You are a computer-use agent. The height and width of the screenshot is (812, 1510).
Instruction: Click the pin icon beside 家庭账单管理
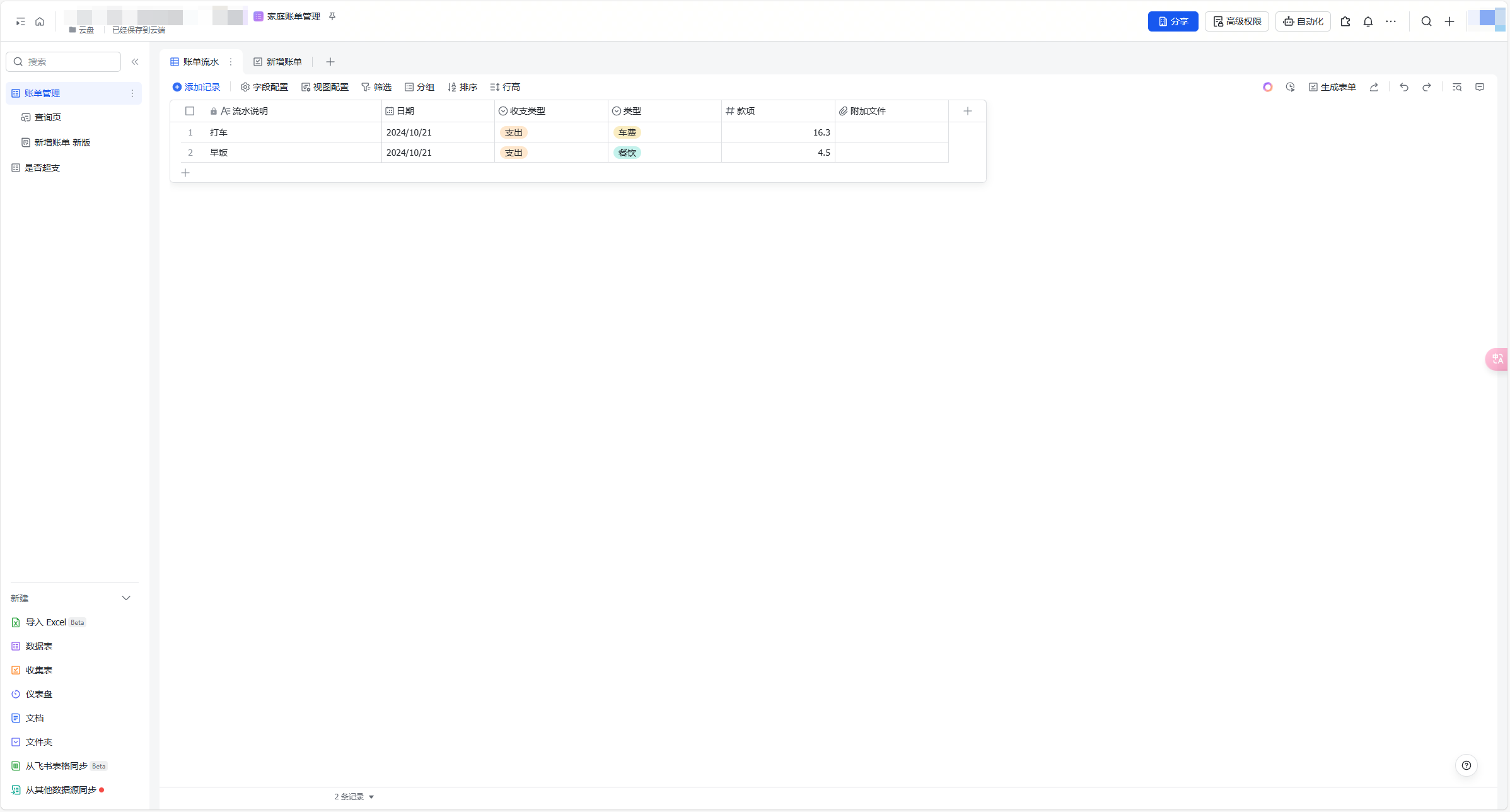coord(332,16)
